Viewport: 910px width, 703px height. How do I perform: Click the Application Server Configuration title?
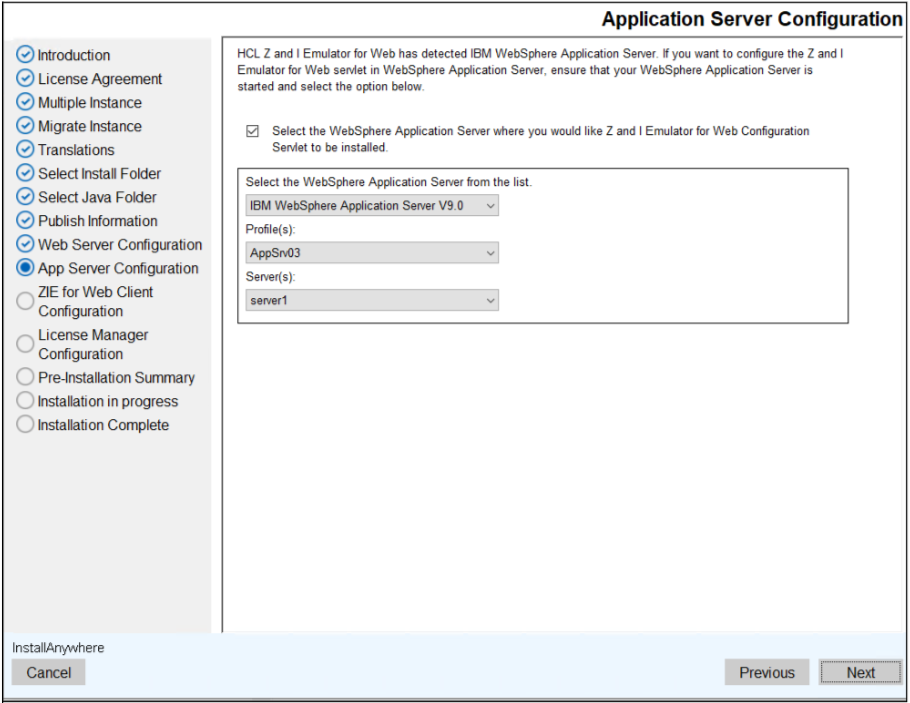coord(752,19)
